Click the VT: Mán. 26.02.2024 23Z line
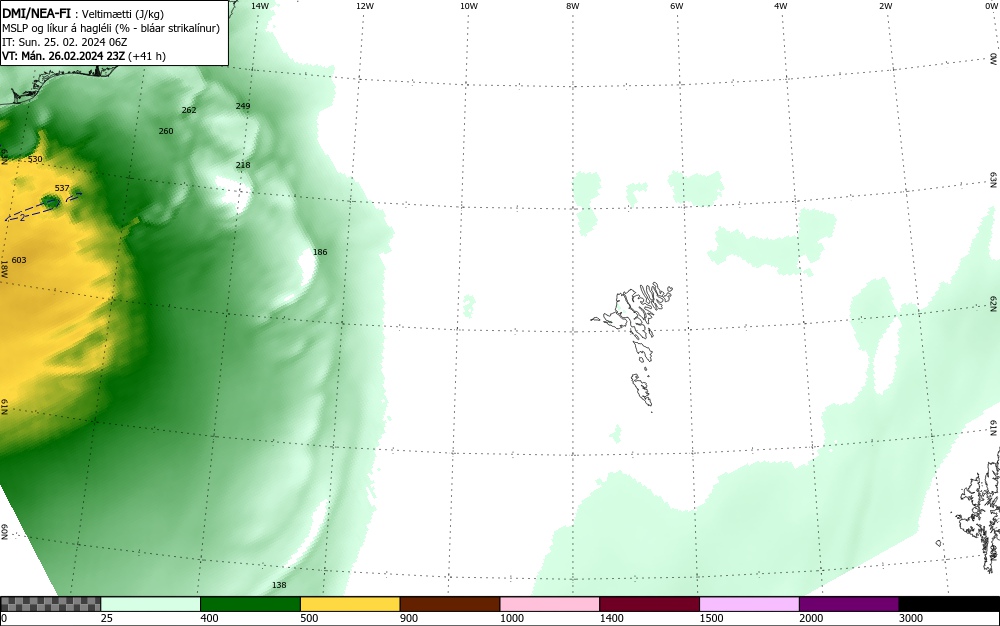The width and height of the screenshot is (1000, 626). (x=84, y=56)
